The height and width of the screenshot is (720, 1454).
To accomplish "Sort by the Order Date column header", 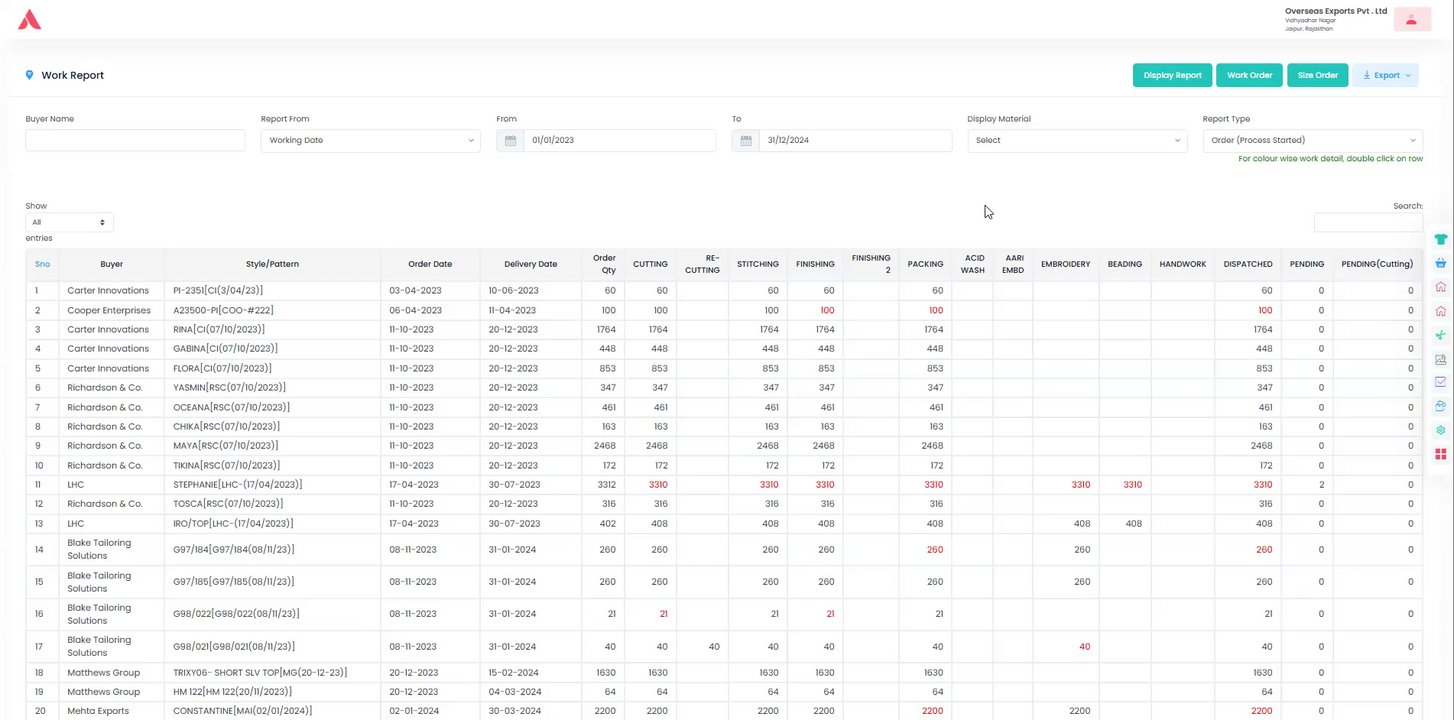I will tap(430, 264).
